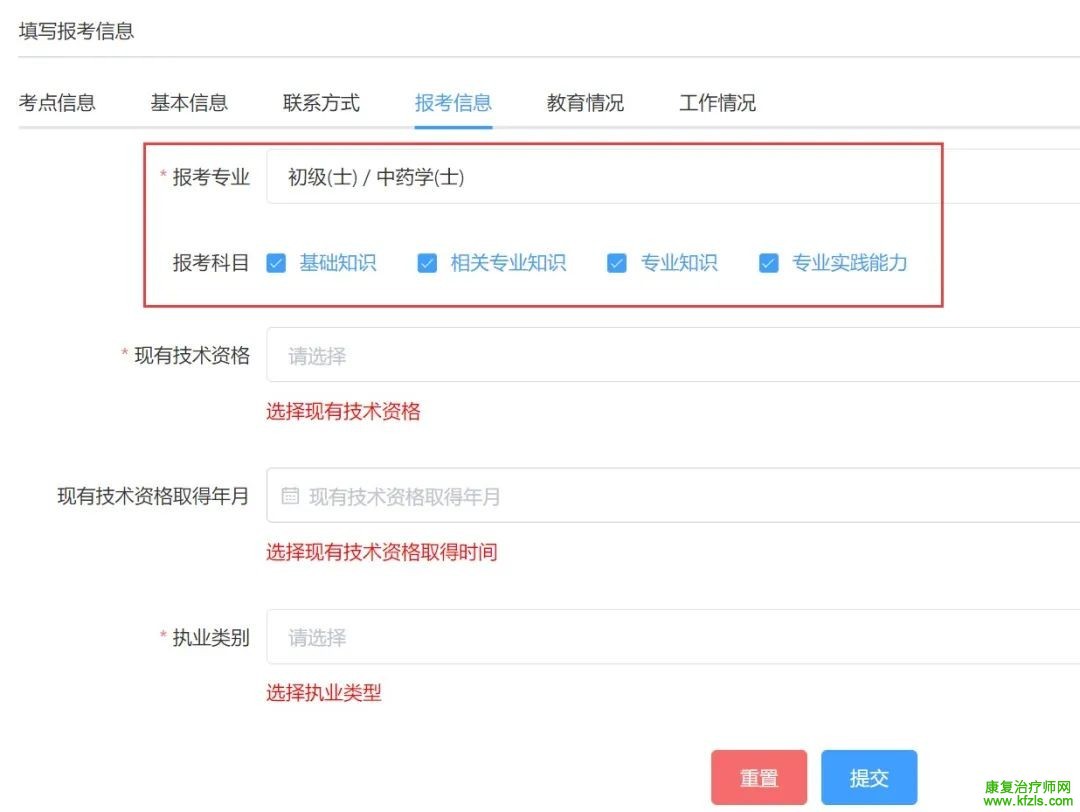The image size is (1080, 812).
Task: Toggle the 专业实践能力 checkbox
Action: coord(768,264)
